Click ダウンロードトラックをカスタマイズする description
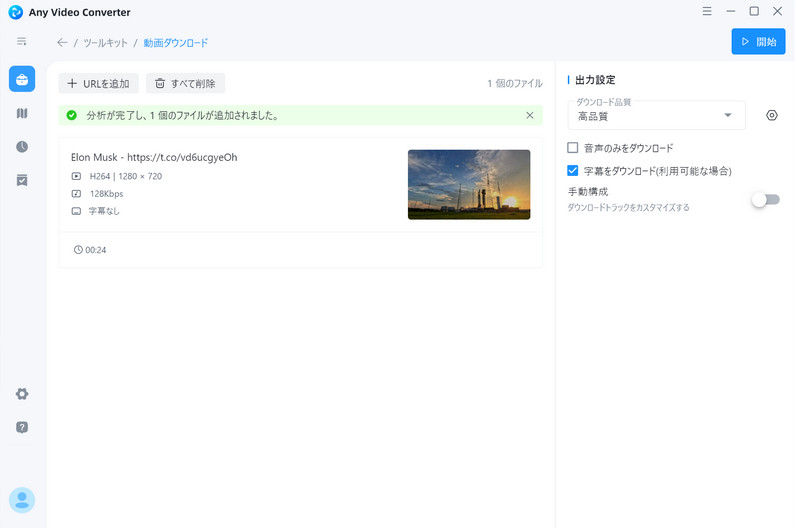The width and height of the screenshot is (795, 528). 628,207
